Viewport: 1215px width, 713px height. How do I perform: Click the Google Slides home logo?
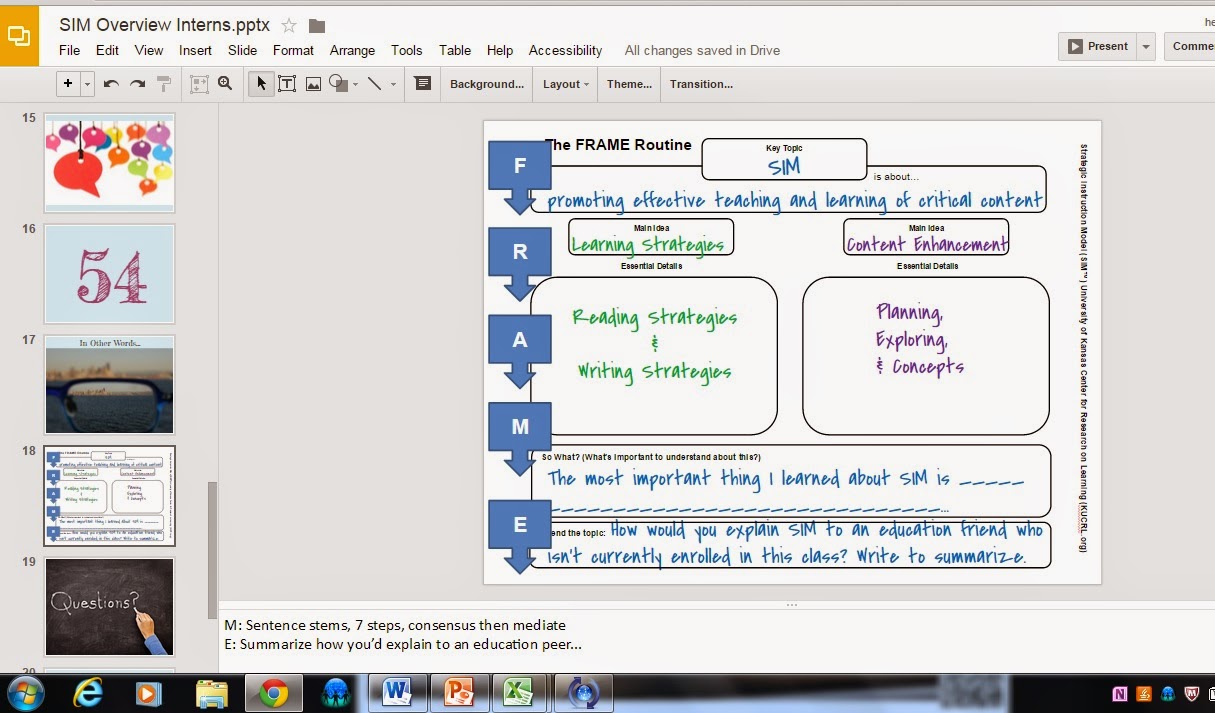(x=19, y=35)
